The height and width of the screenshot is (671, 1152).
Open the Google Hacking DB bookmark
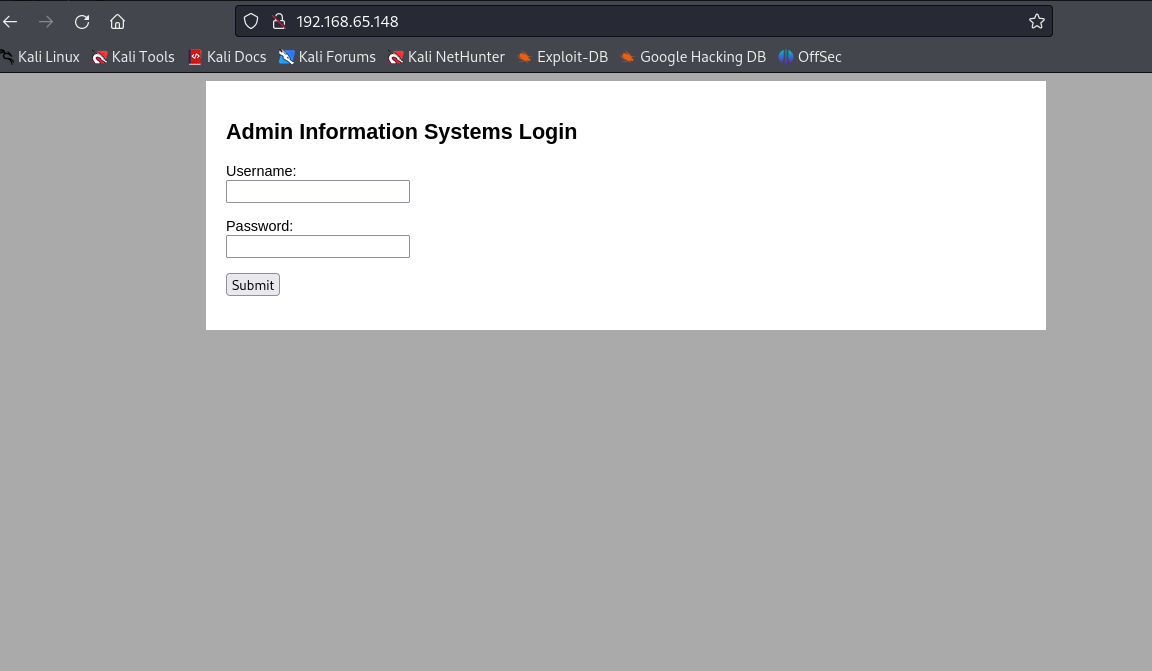click(694, 57)
